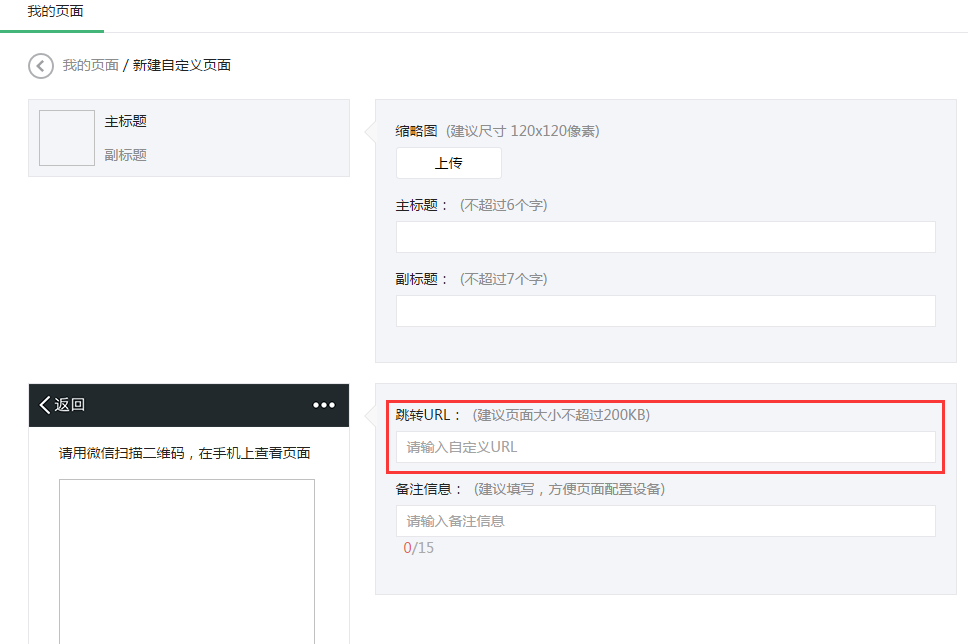Open the 我的页面 tab
Viewport: 968px width, 644px height.
point(55,11)
